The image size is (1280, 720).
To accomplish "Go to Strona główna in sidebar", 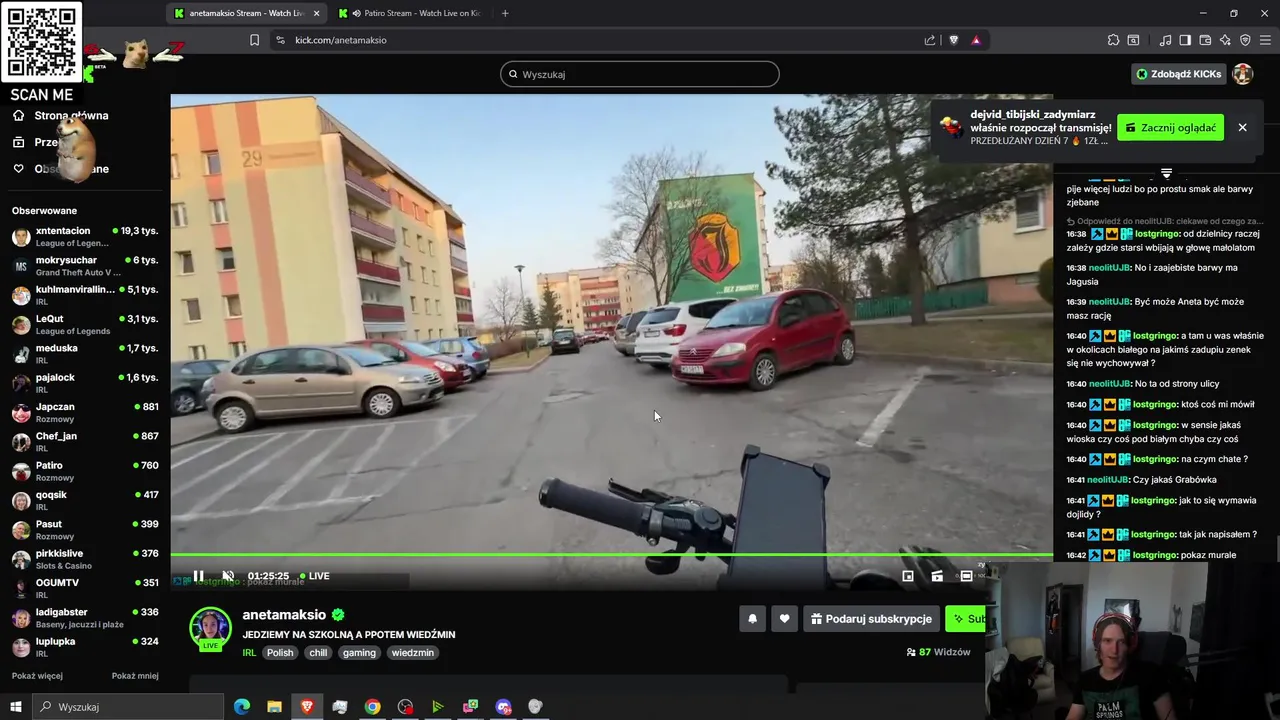I will [62, 115].
